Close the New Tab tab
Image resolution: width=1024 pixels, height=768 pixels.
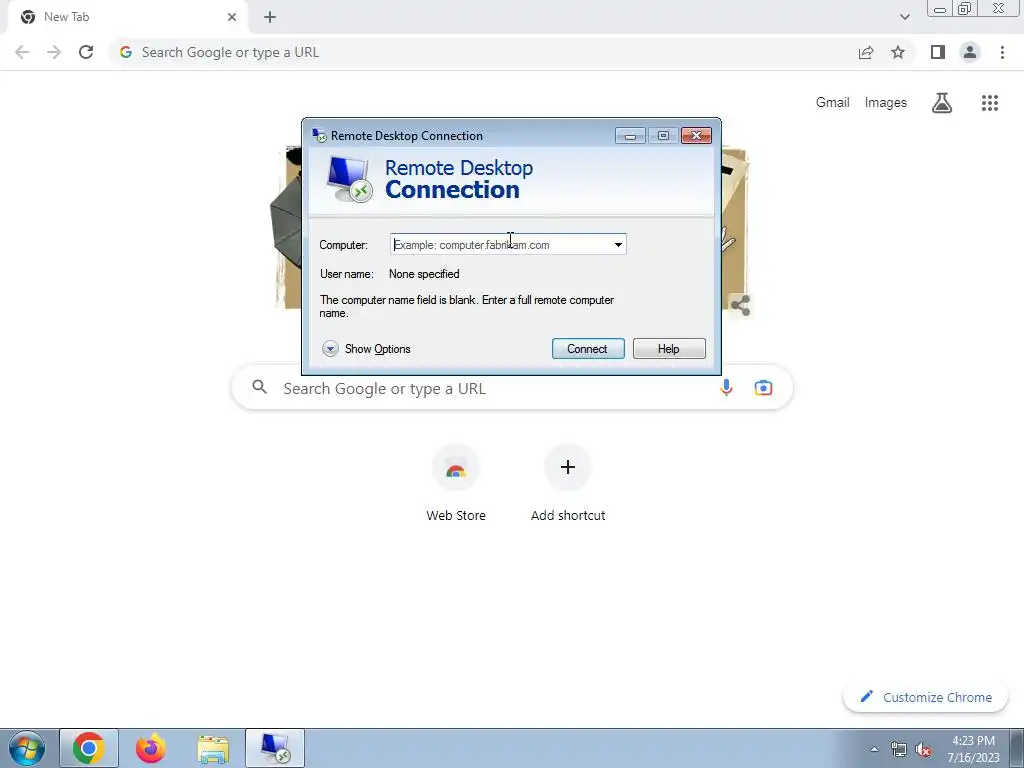coord(232,17)
